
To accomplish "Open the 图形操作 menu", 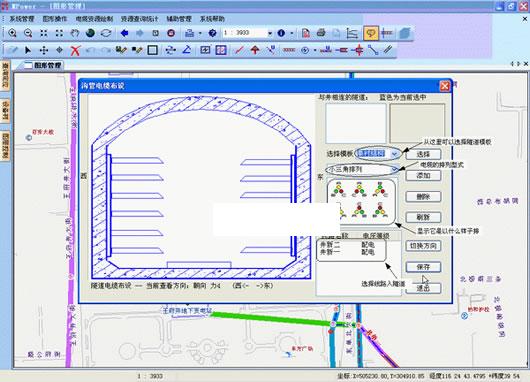I will 54,19.
